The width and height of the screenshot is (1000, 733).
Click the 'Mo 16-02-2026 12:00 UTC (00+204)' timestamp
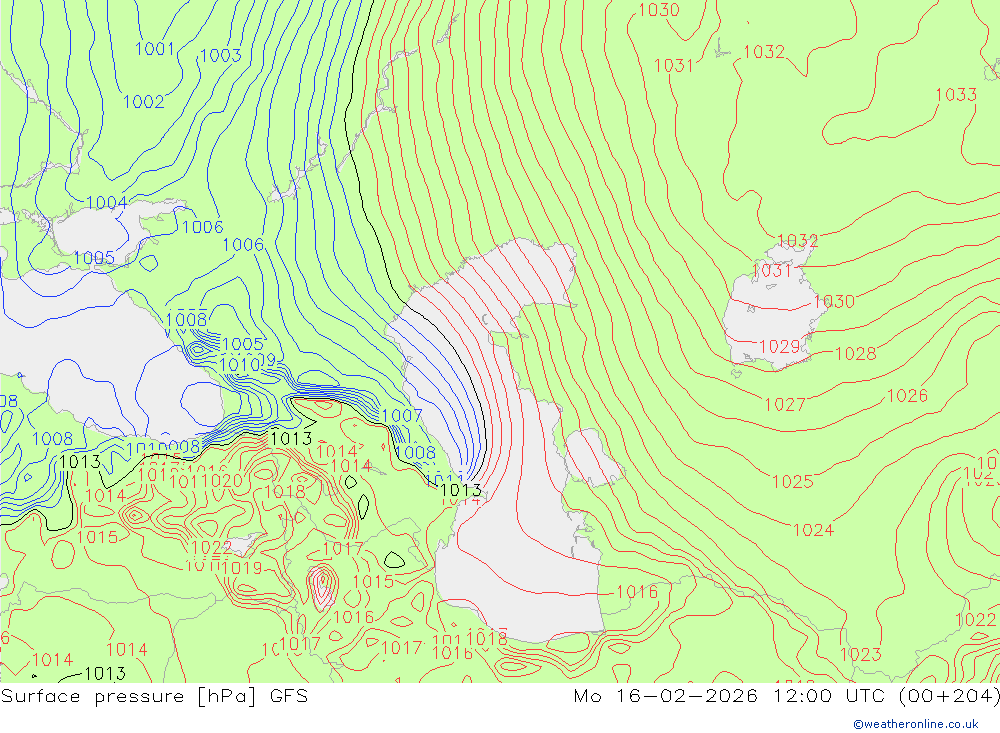[x=786, y=696]
